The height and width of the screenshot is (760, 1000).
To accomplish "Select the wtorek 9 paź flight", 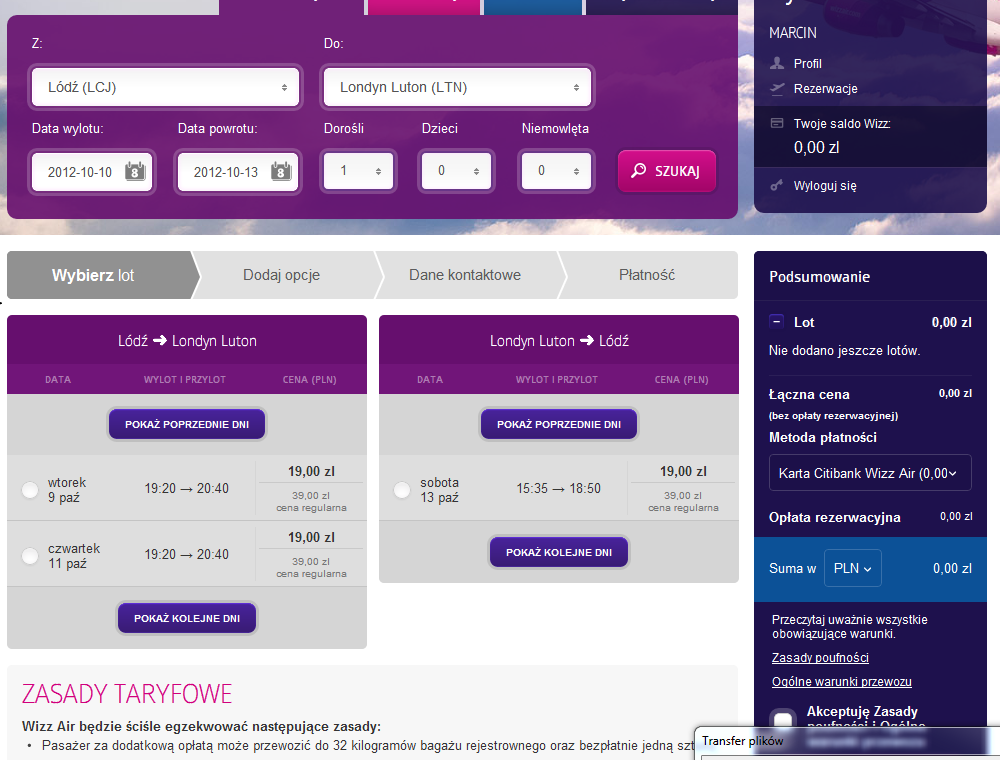I will (30, 489).
